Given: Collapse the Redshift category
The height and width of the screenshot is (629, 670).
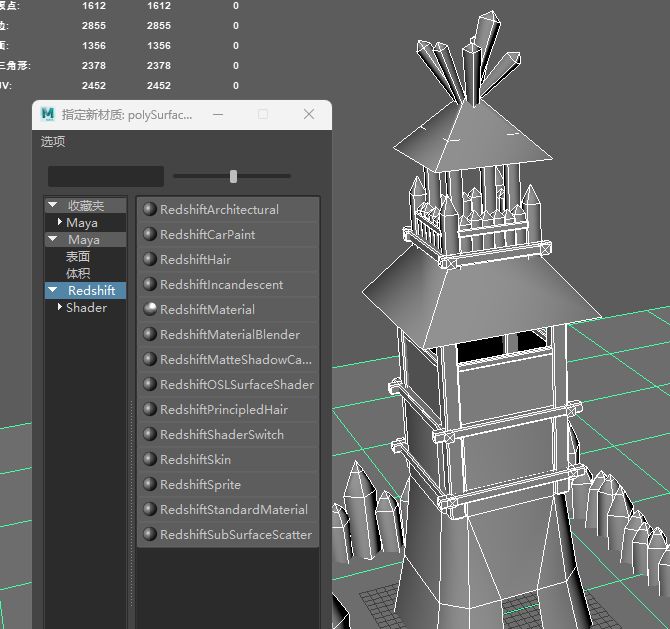Looking at the screenshot, I should tap(53, 290).
